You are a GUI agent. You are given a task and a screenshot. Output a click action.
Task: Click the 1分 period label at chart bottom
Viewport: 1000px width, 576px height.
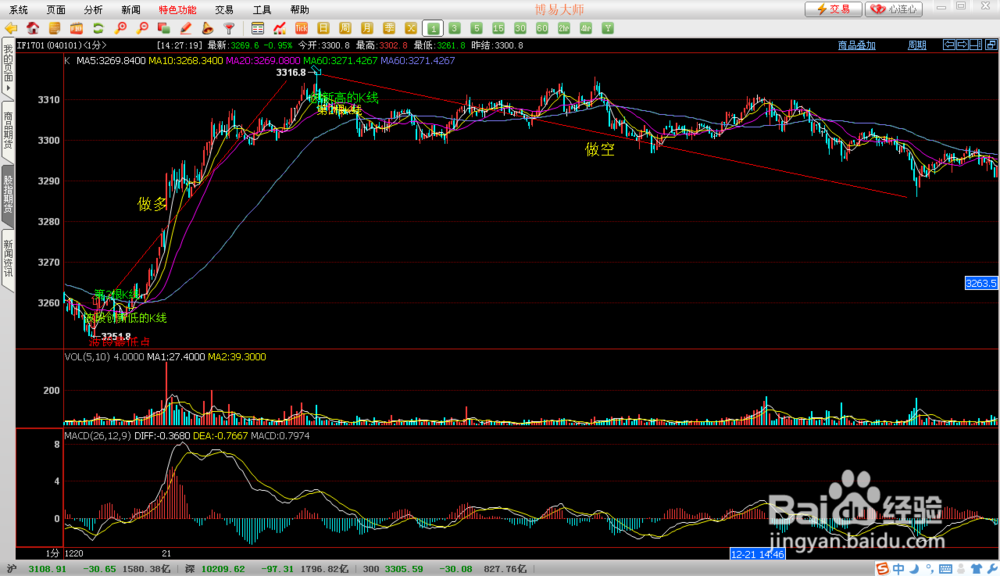[x=52, y=554]
